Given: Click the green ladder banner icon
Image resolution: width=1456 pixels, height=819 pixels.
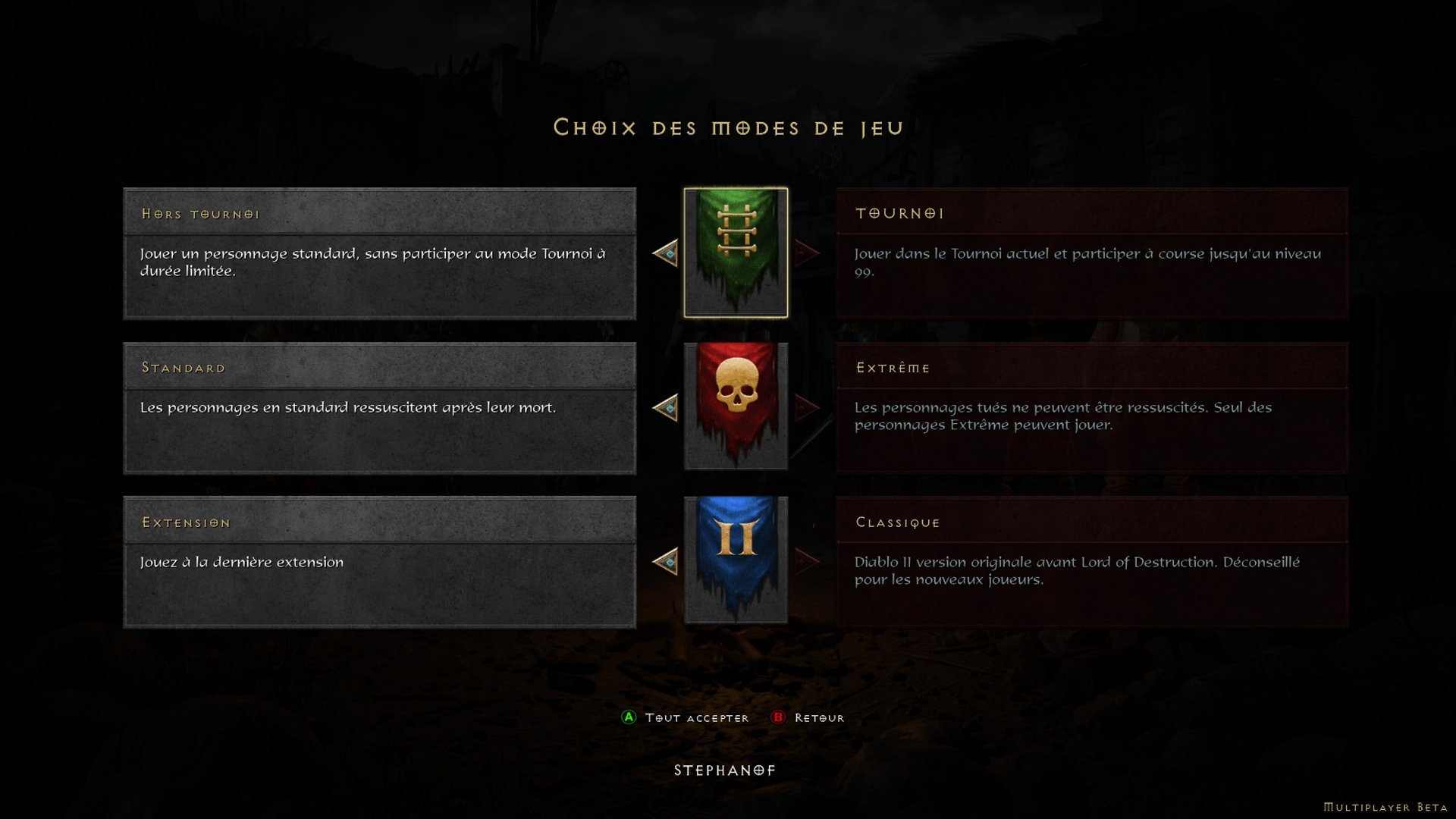Looking at the screenshot, I should click(736, 253).
